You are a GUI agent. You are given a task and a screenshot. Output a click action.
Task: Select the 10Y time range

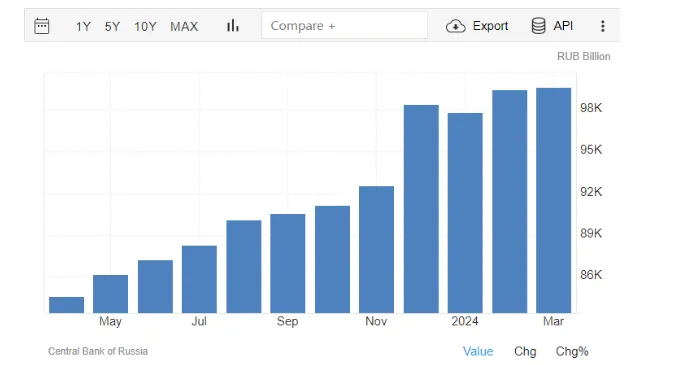click(x=145, y=27)
